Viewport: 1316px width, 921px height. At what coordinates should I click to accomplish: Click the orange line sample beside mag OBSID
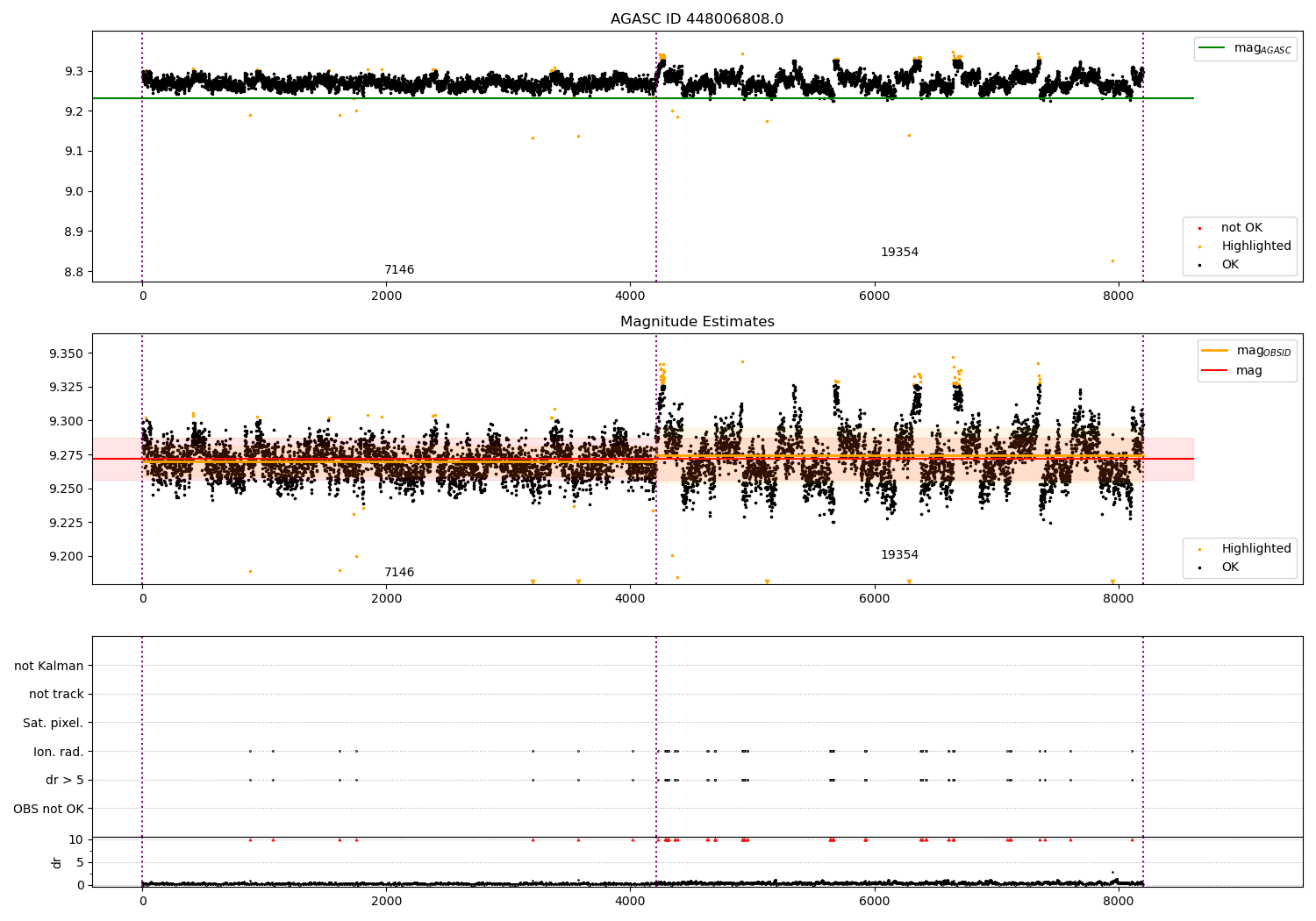tap(1215, 350)
